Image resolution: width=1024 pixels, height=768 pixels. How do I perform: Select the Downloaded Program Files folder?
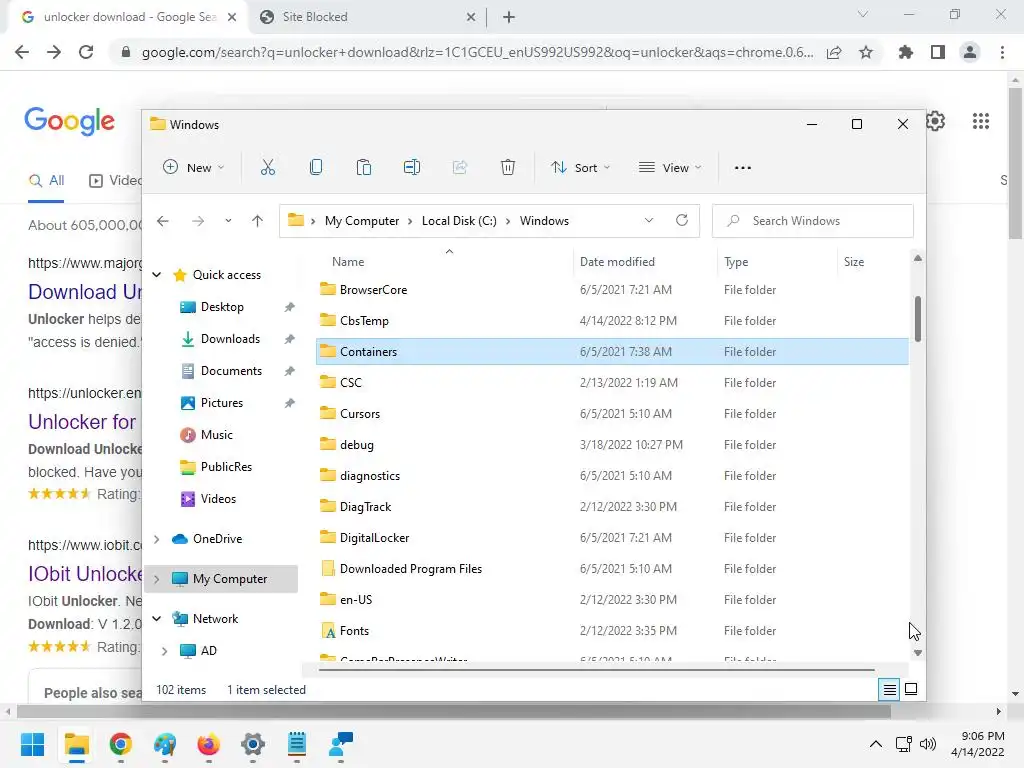pos(612,569)
